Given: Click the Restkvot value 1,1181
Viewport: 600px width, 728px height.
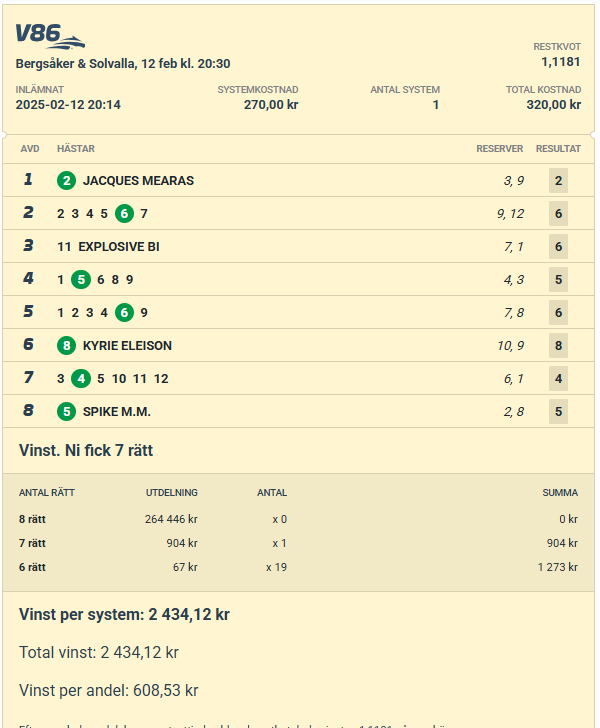Looking at the screenshot, I should (561, 62).
